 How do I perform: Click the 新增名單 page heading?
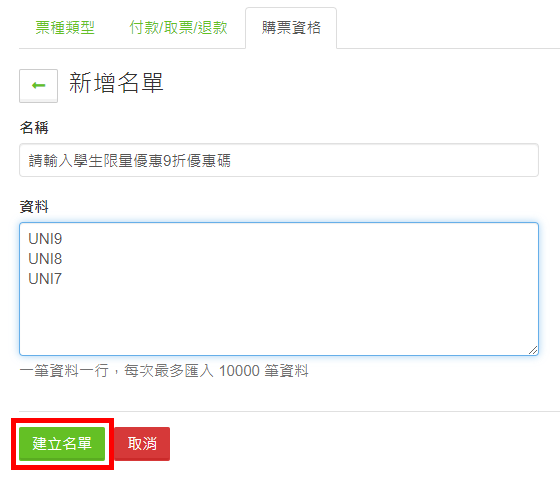click(x=116, y=83)
